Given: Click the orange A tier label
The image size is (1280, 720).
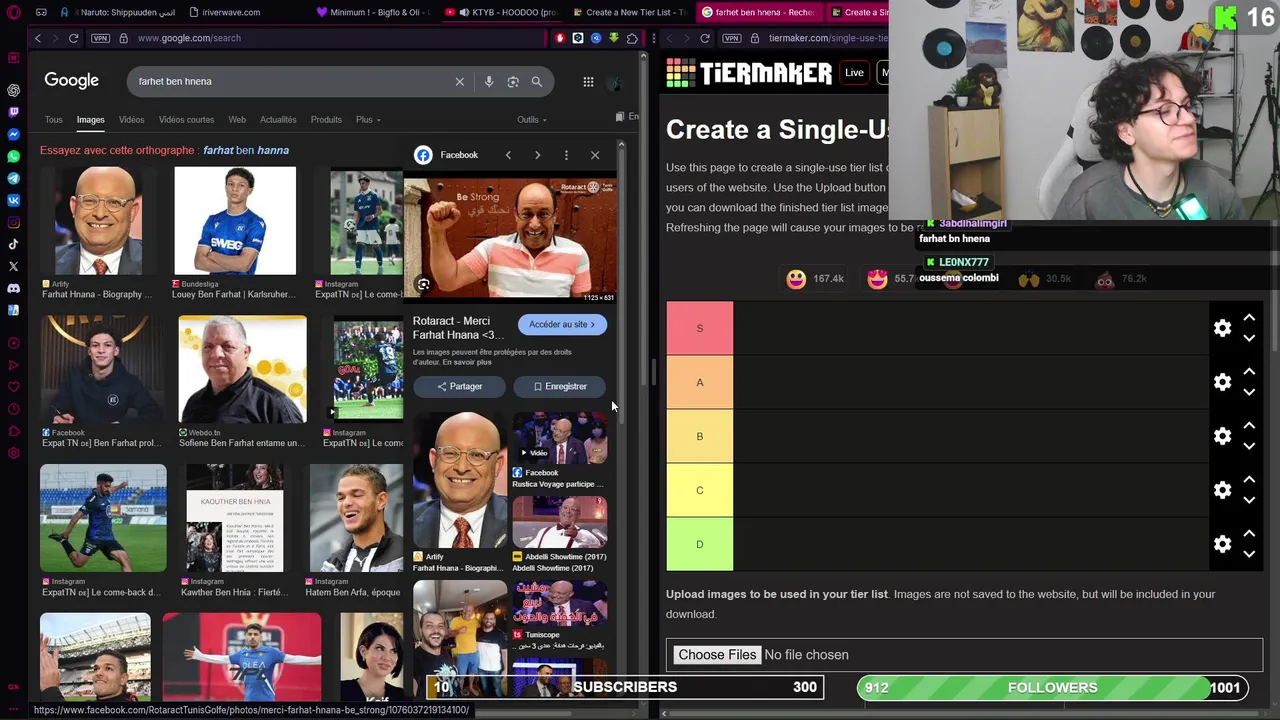Looking at the screenshot, I should (x=700, y=382).
